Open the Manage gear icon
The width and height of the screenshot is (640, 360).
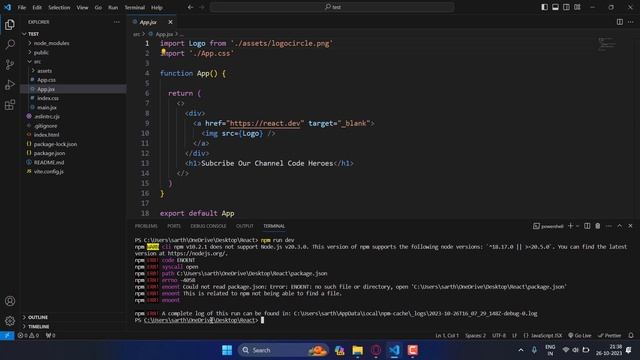pyautogui.click(x=10, y=321)
